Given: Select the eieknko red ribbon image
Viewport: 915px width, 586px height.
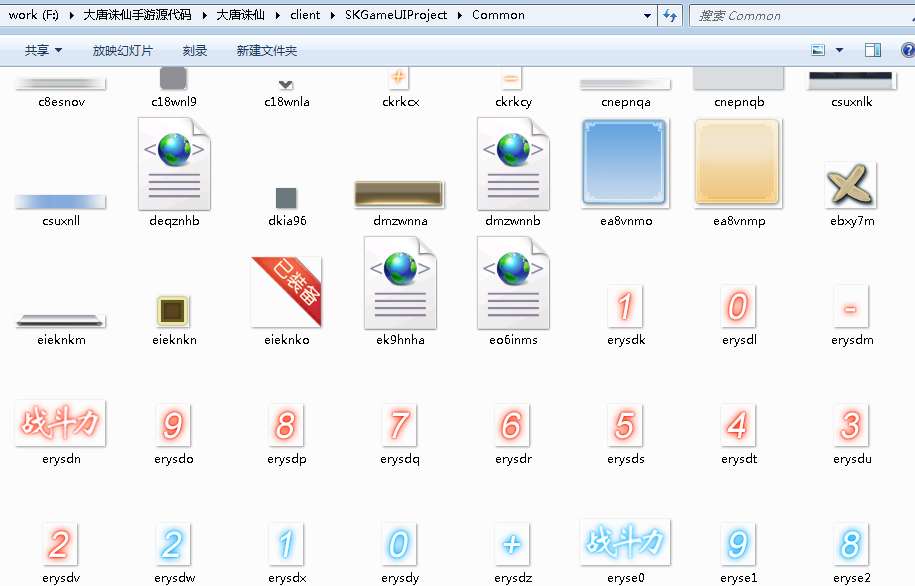Looking at the screenshot, I should pos(286,291).
